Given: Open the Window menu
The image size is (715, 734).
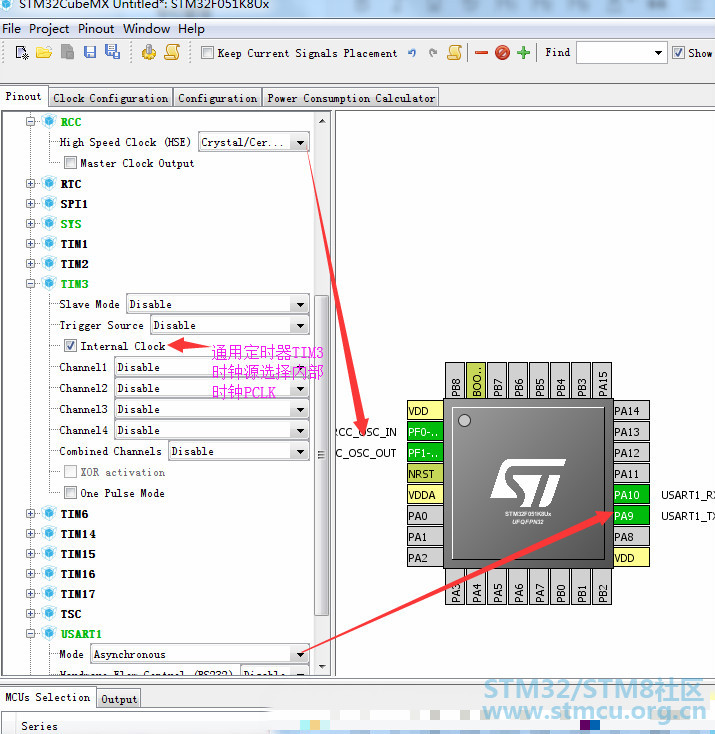Looking at the screenshot, I should point(146,29).
